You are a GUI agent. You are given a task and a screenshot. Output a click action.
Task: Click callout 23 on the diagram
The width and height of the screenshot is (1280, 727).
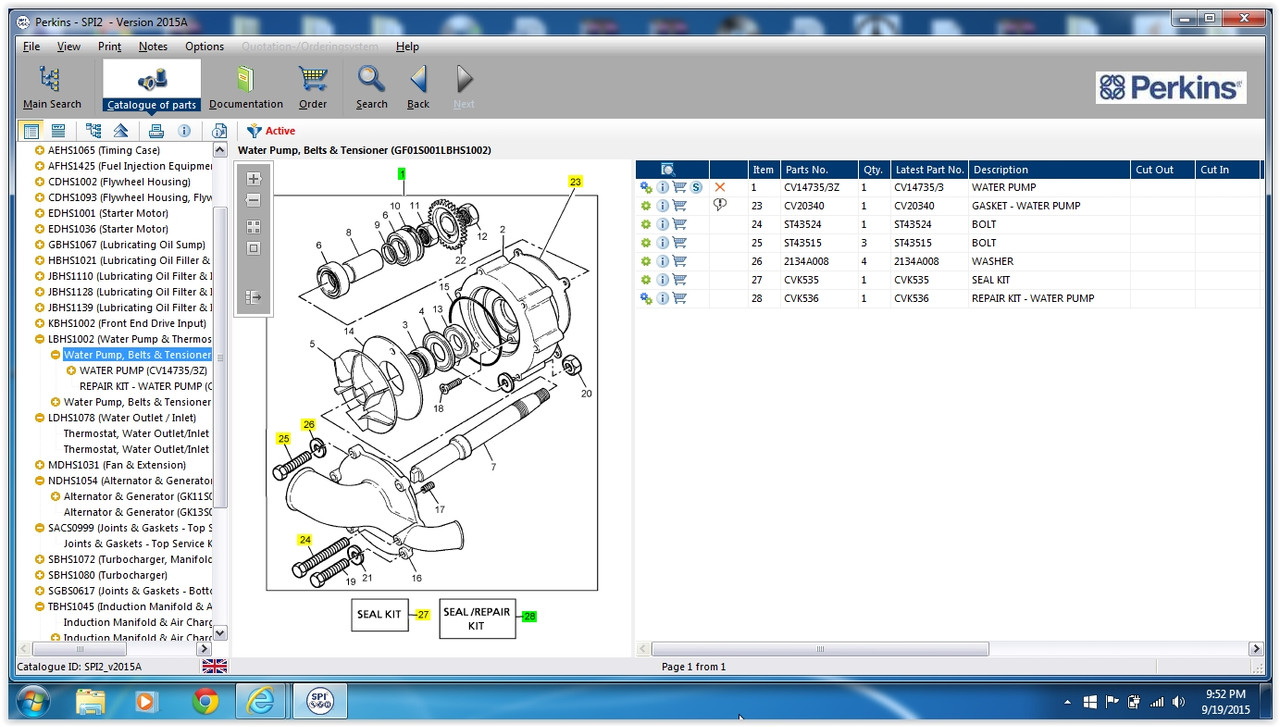(575, 182)
